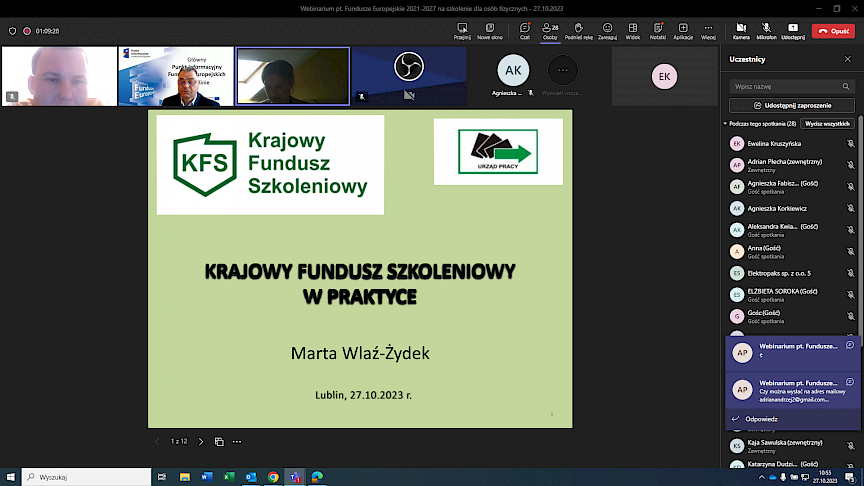Screen dimensions: 864x486
Task: Raise hand with Podnieś rękę
Action: (579, 31)
